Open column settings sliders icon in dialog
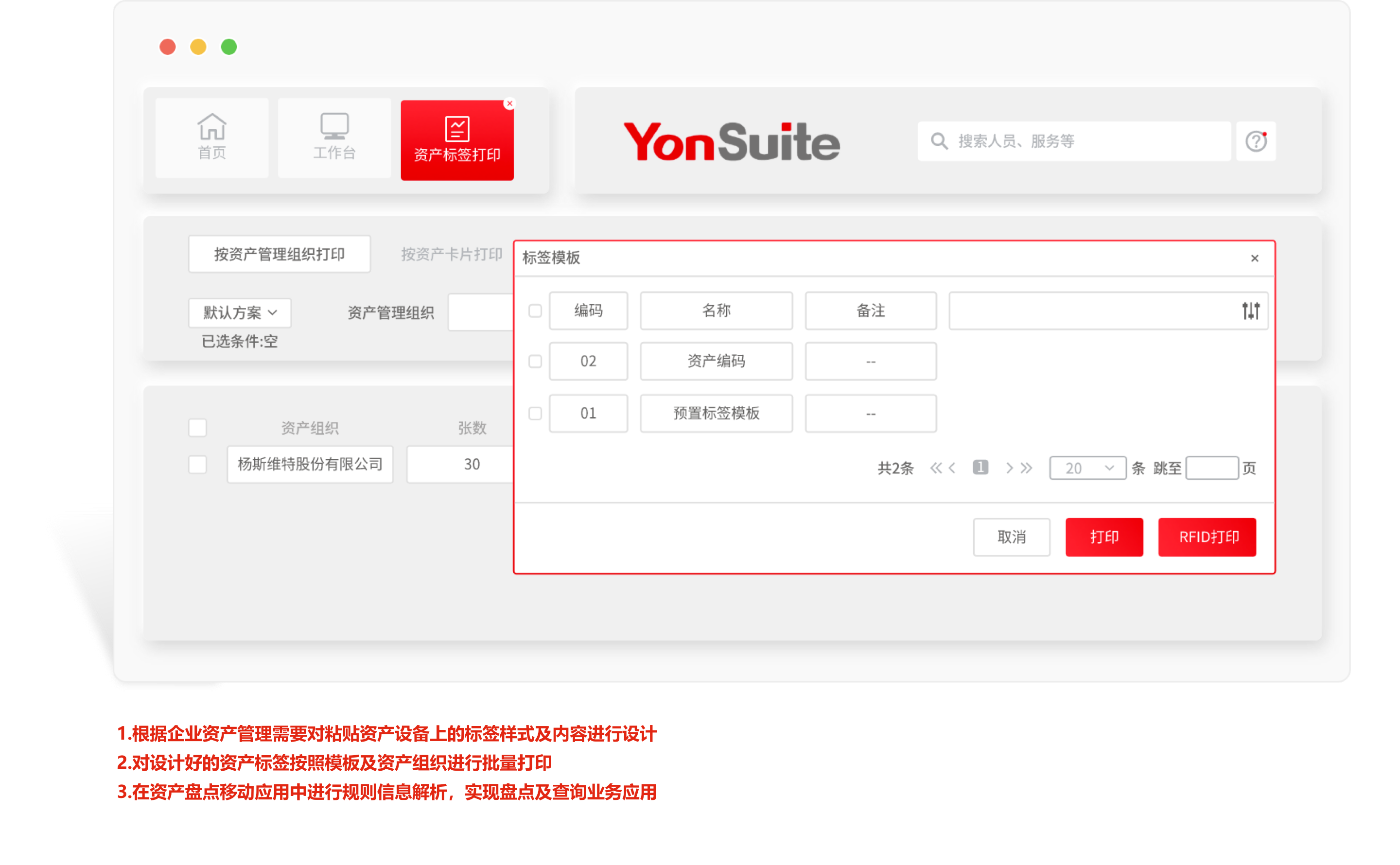This screenshot has height=865, width=1400. click(x=1251, y=311)
